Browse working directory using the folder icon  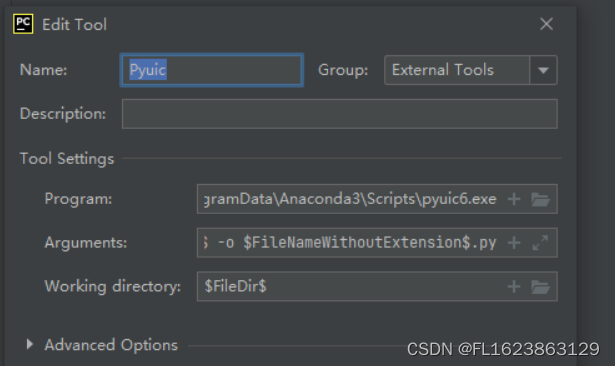coord(540,287)
